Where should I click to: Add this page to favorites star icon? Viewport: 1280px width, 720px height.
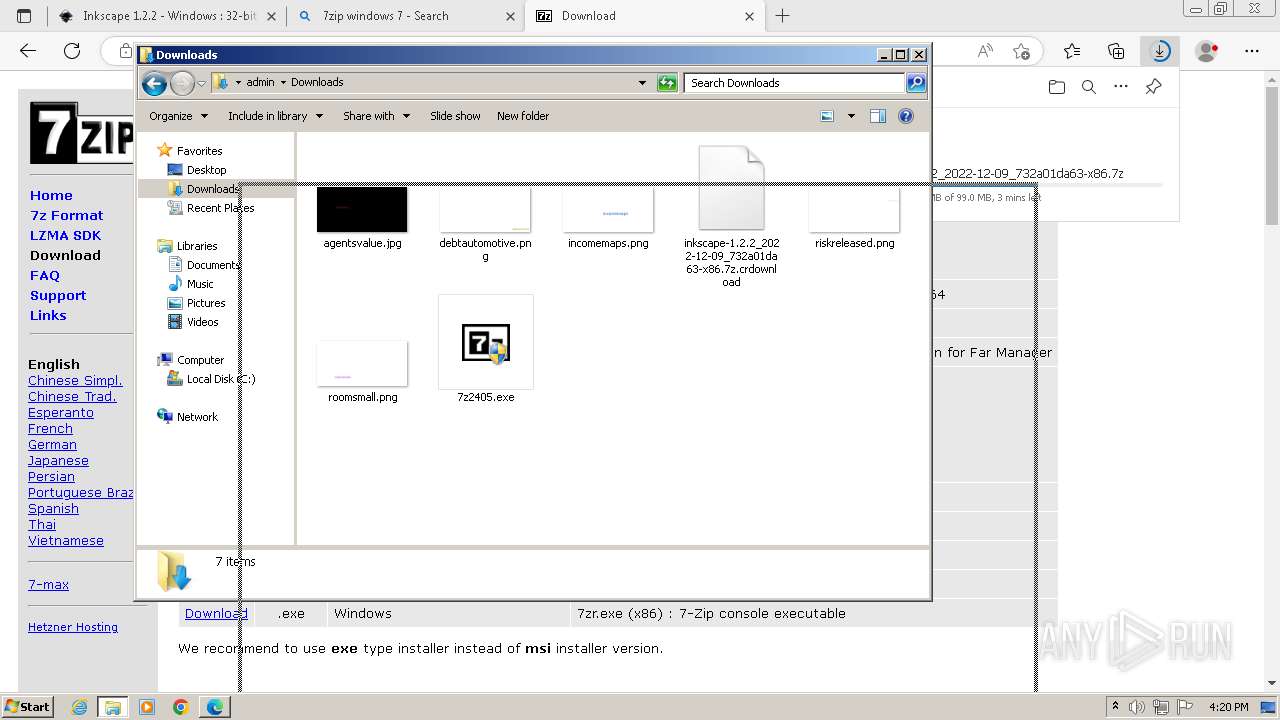point(1021,51)
